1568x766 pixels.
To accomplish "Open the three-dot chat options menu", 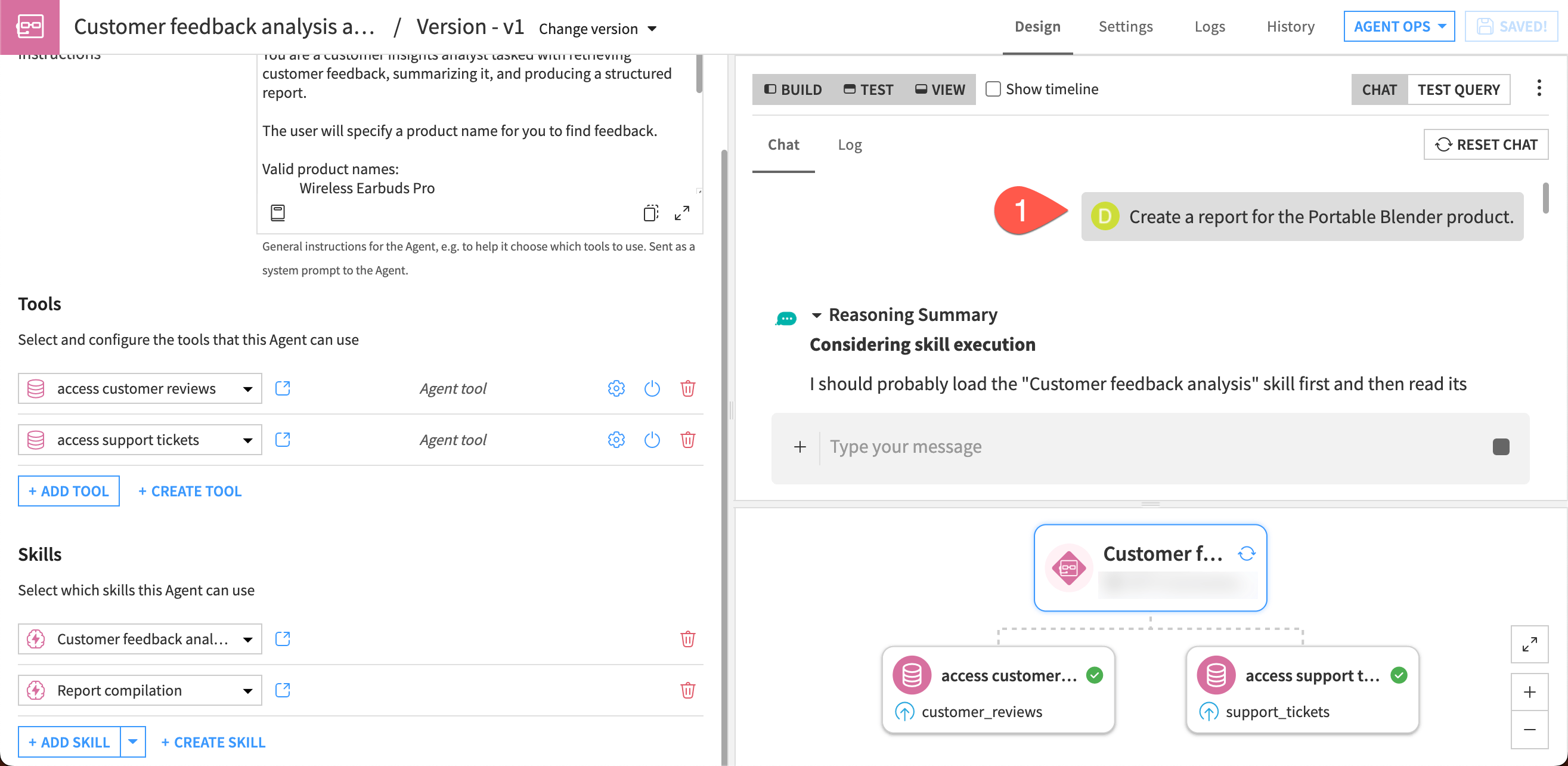I will [x=1539, y=88].
